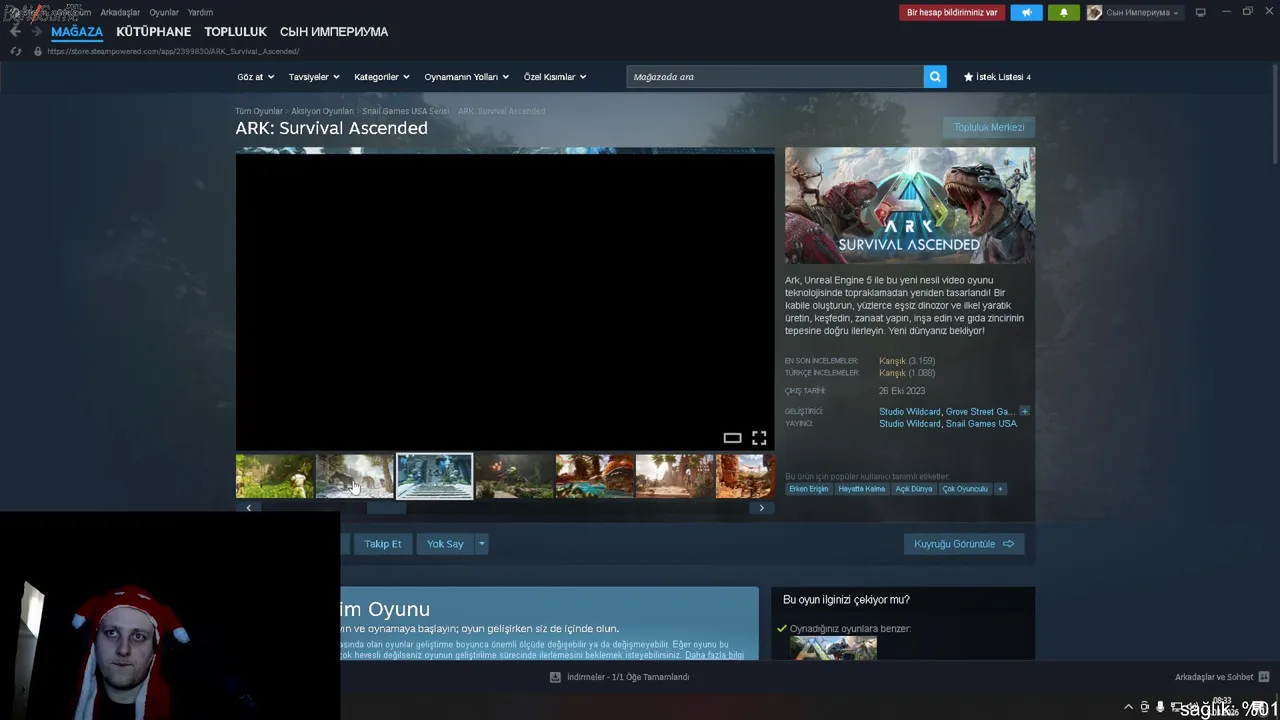Expand the Oynamanın Yolları menu
Screen dimensions: 1280x720
click(466, 77)
